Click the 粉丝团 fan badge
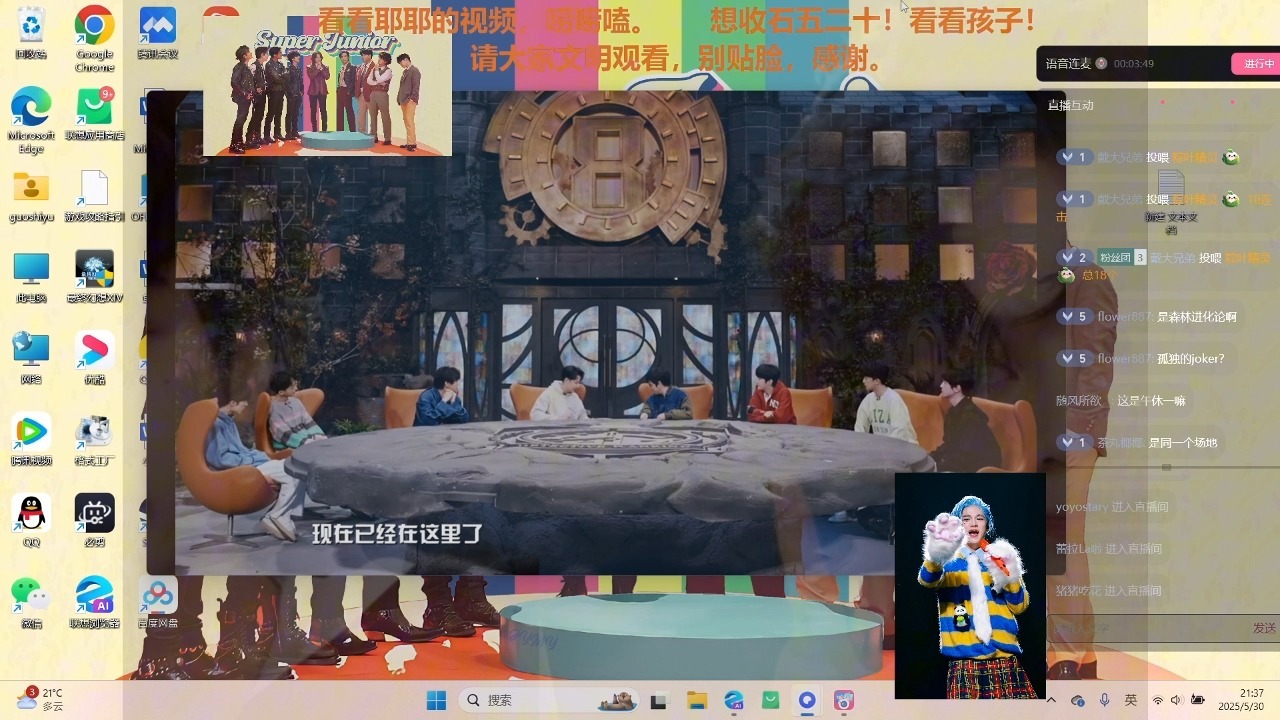The width and height of the screenshot is (1280, 720). click(x=1121, y=257)
